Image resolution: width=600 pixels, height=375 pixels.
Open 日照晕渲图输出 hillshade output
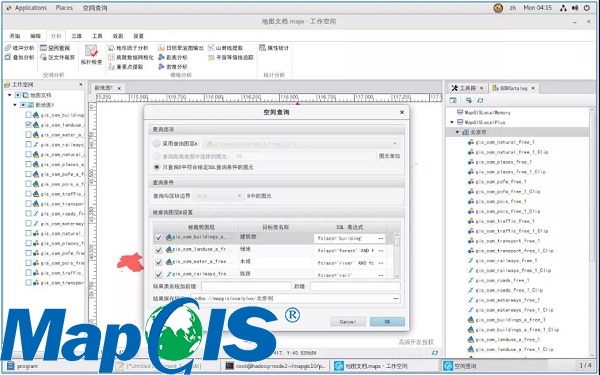tap(181, 48)
